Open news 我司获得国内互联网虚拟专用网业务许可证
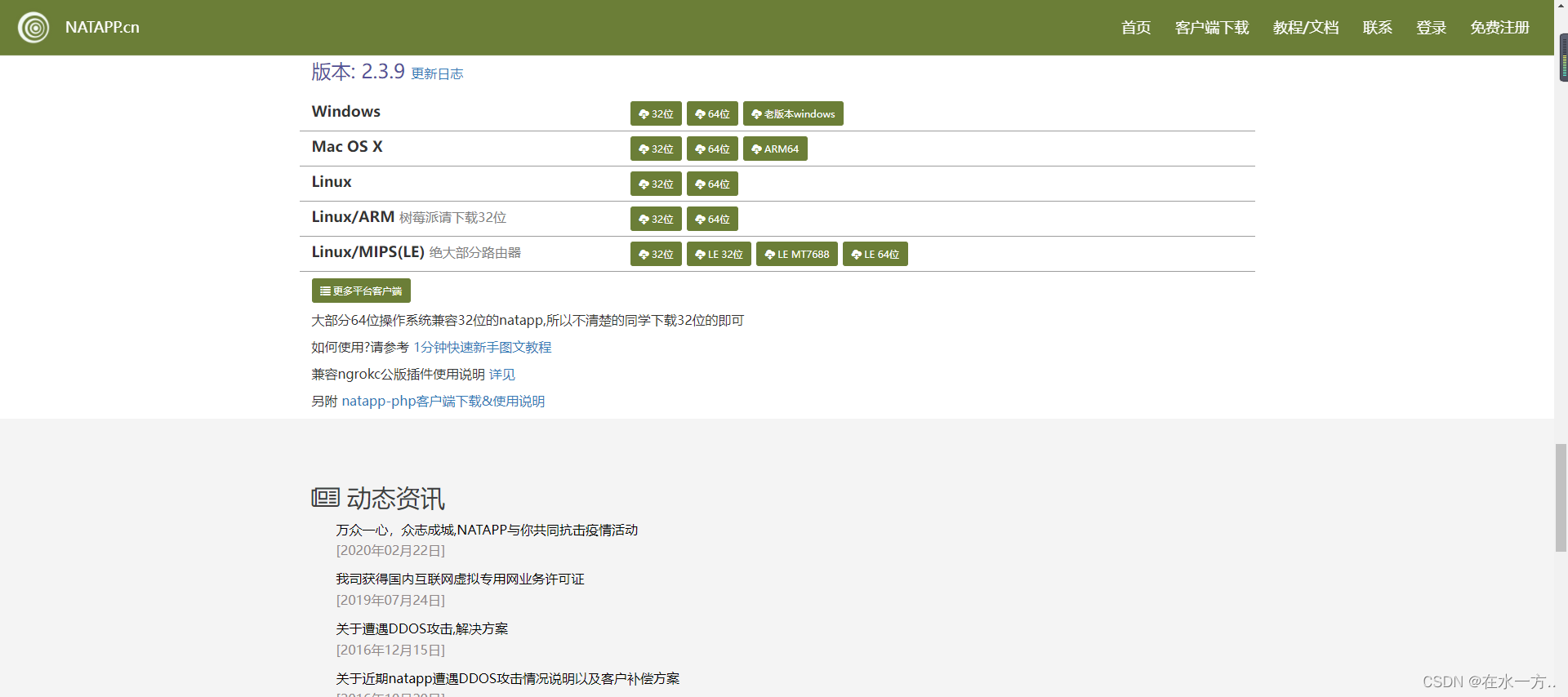The height and width of the screenshot is (697, 1568). [x=460, y=579]
